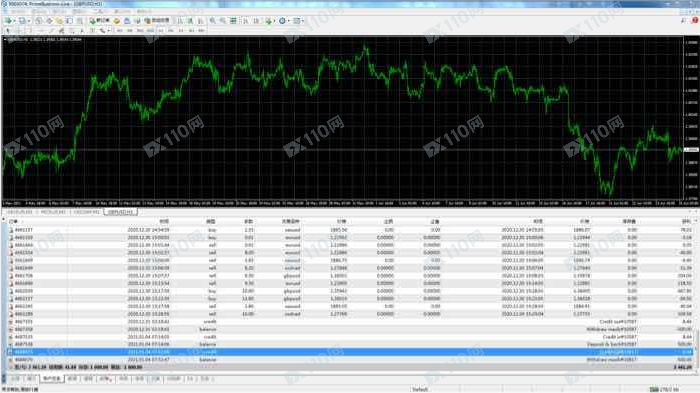Select highlighted blue credit history row
This screenshot has height=393, width=700.
click(x=350, y=352)
